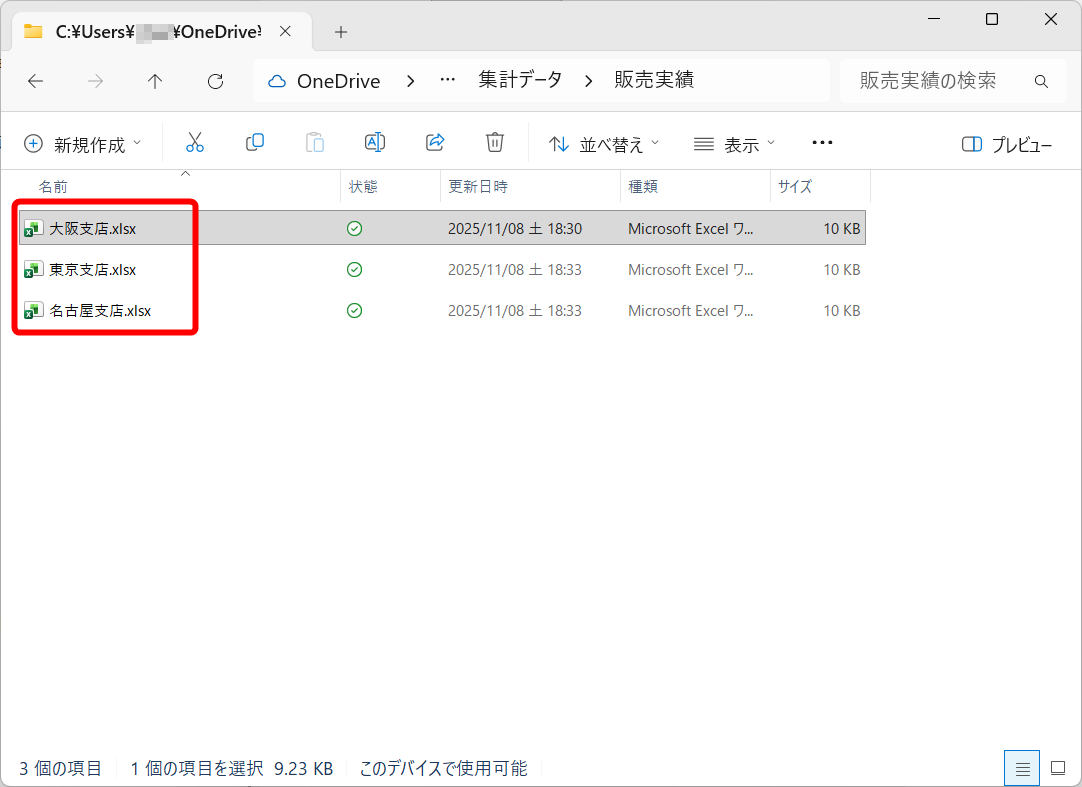
Task: Open the 並べ替え sort dropdown
Action: click(603, 143)
